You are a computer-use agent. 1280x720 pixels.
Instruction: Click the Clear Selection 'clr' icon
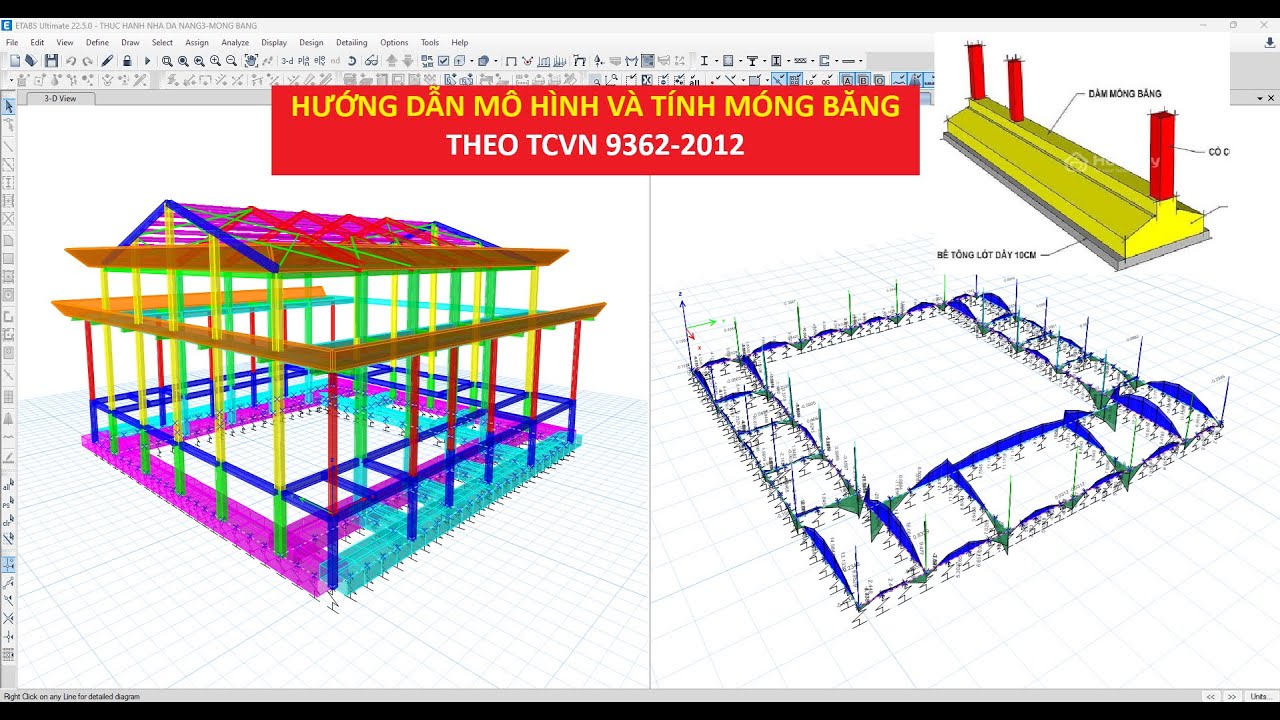[x=9, y=523]
